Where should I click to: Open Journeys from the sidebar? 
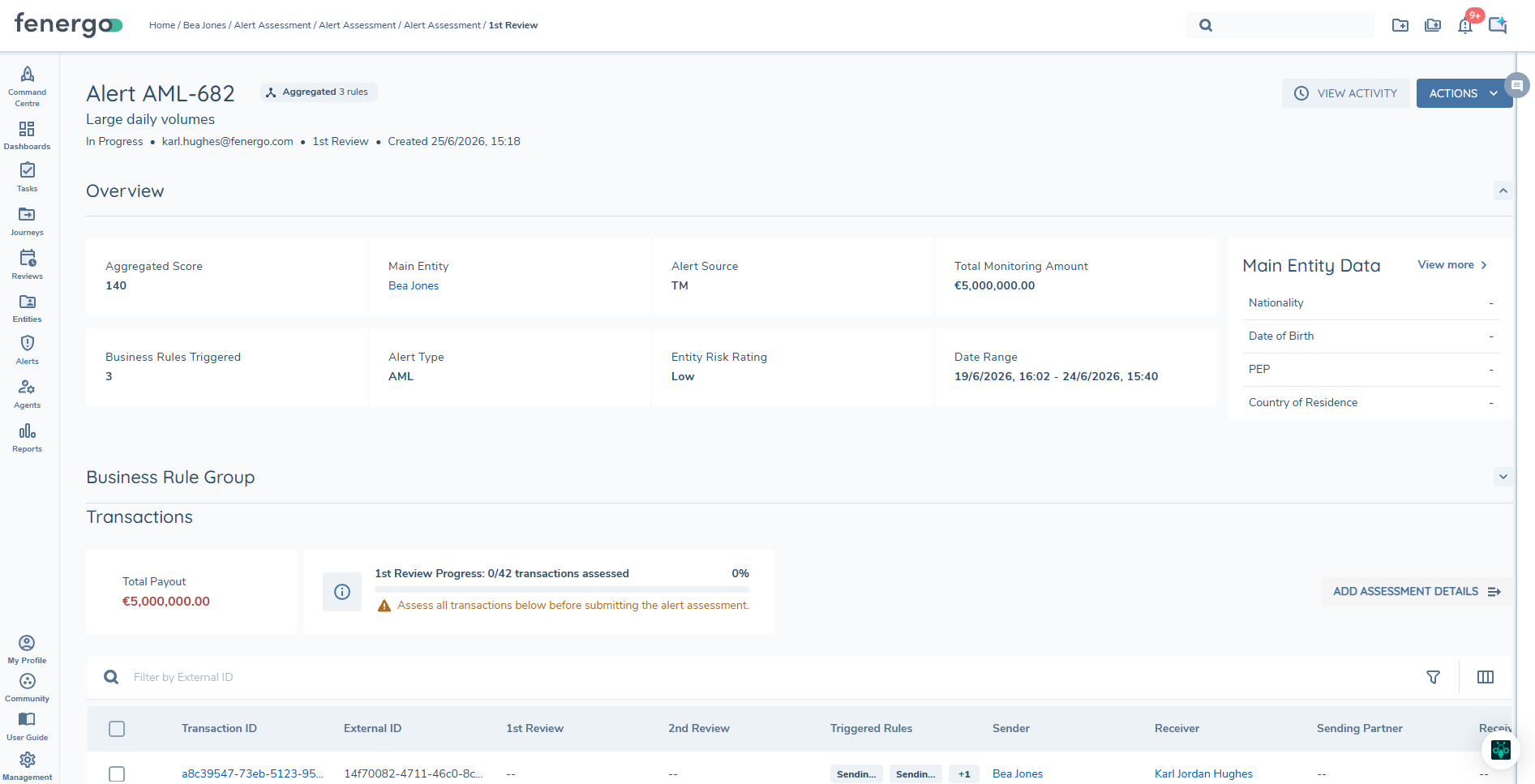point(28,221)
